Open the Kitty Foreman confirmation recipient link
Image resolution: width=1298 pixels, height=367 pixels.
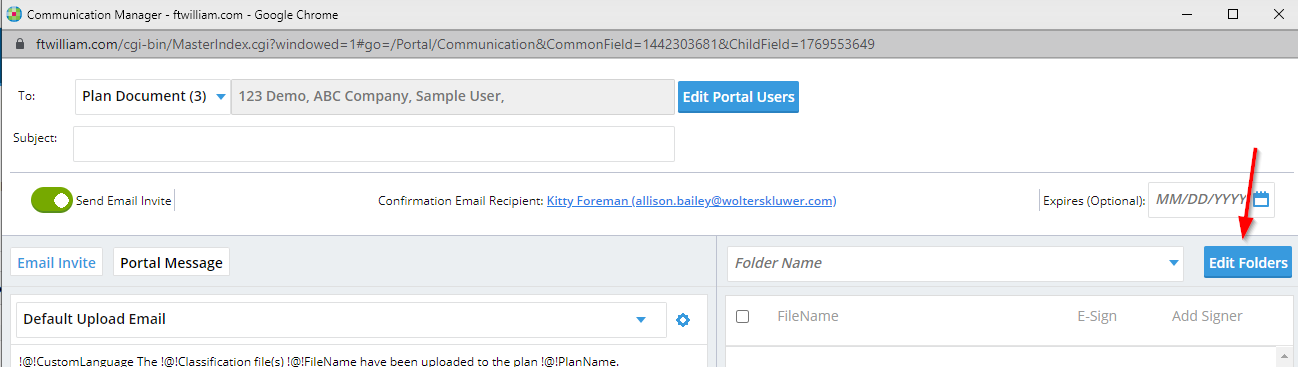coord(691,201)
